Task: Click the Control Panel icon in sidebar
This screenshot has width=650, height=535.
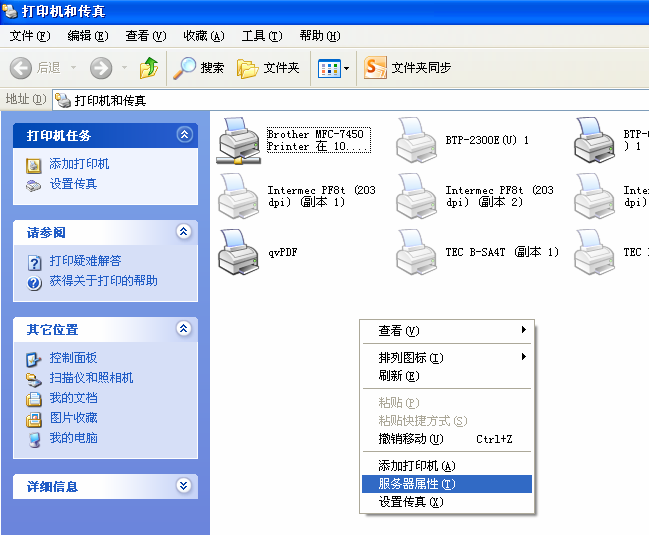Action: coord(34,359)
